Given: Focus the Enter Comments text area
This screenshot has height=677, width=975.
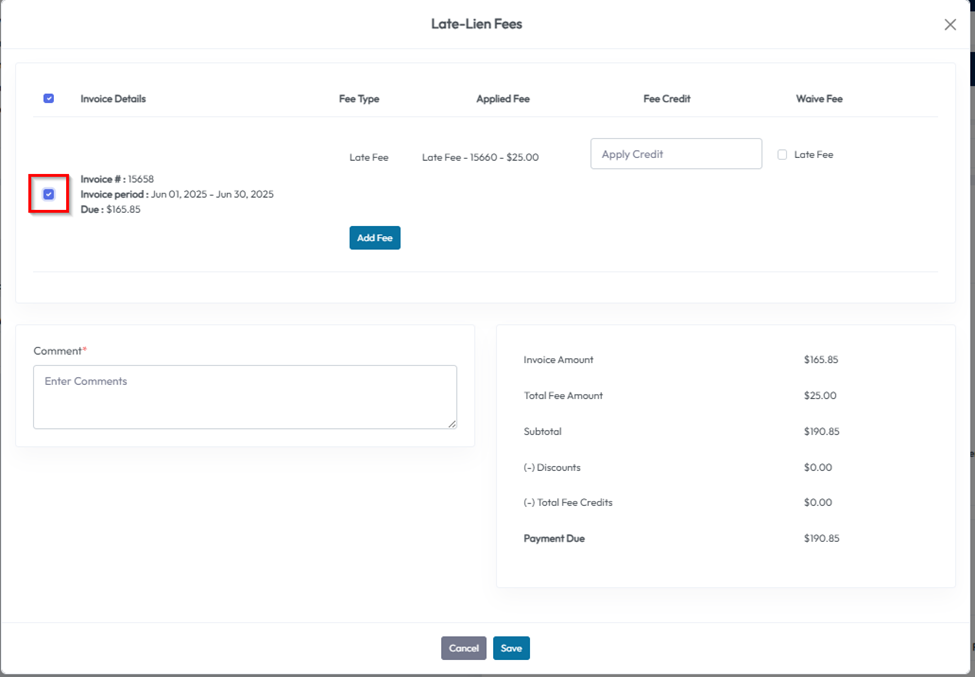Looking at the screenshot, I should click(245, 396).
